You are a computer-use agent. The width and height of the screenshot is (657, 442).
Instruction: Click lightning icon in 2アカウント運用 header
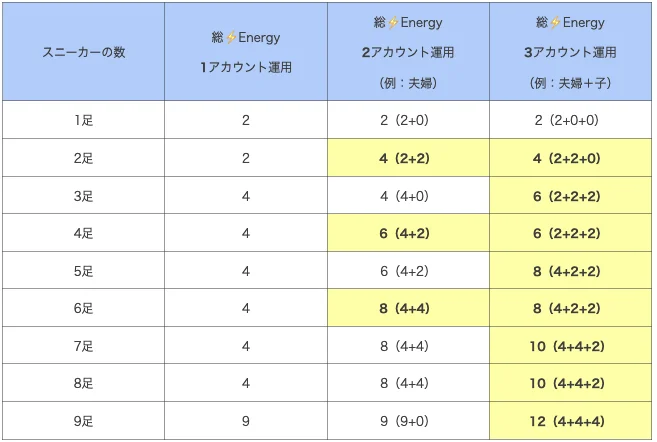(393, 23)
